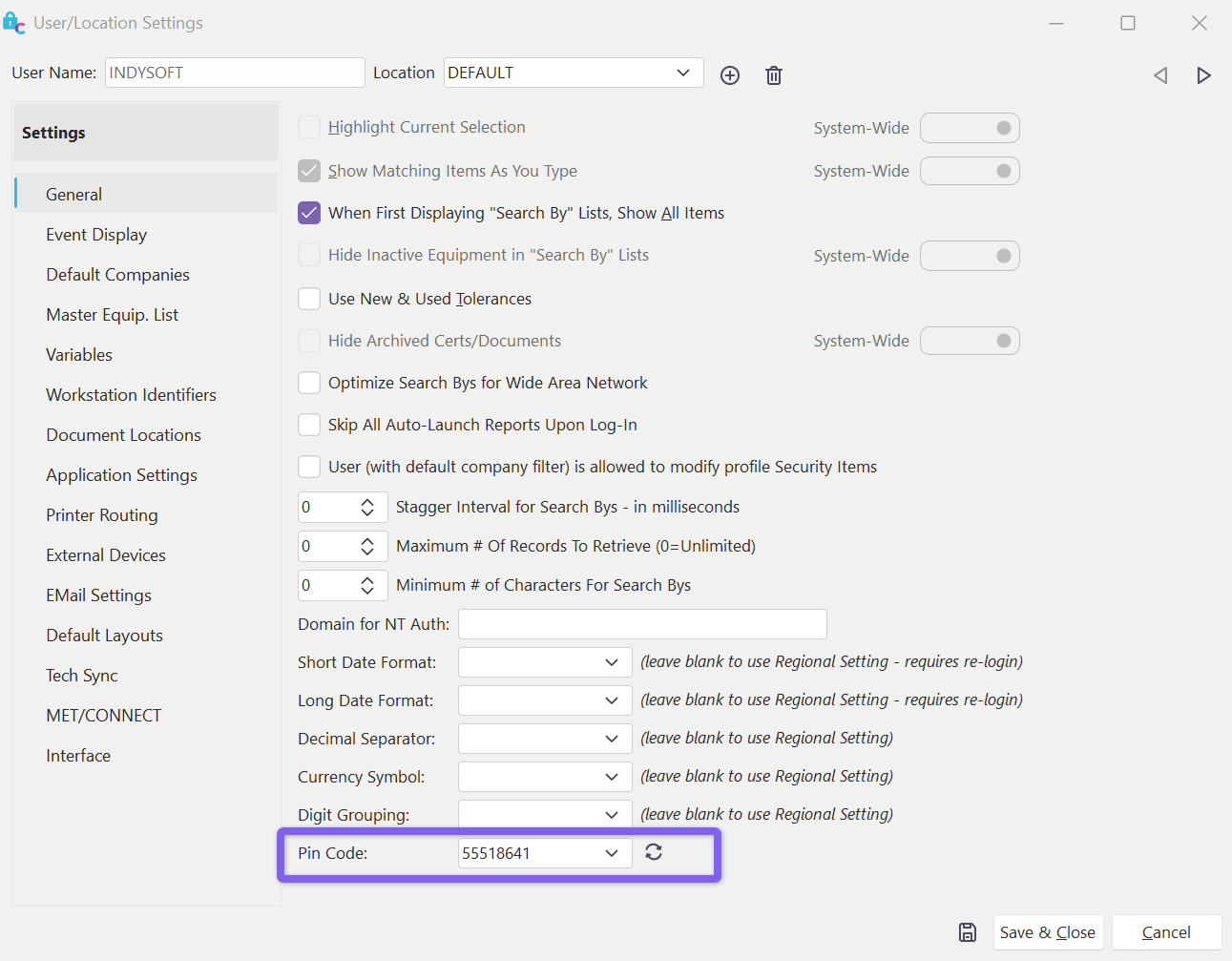This screenshot has height=961, width=1232.
Task: Click the add location plus icon
Action: click(x=730, y=75)
